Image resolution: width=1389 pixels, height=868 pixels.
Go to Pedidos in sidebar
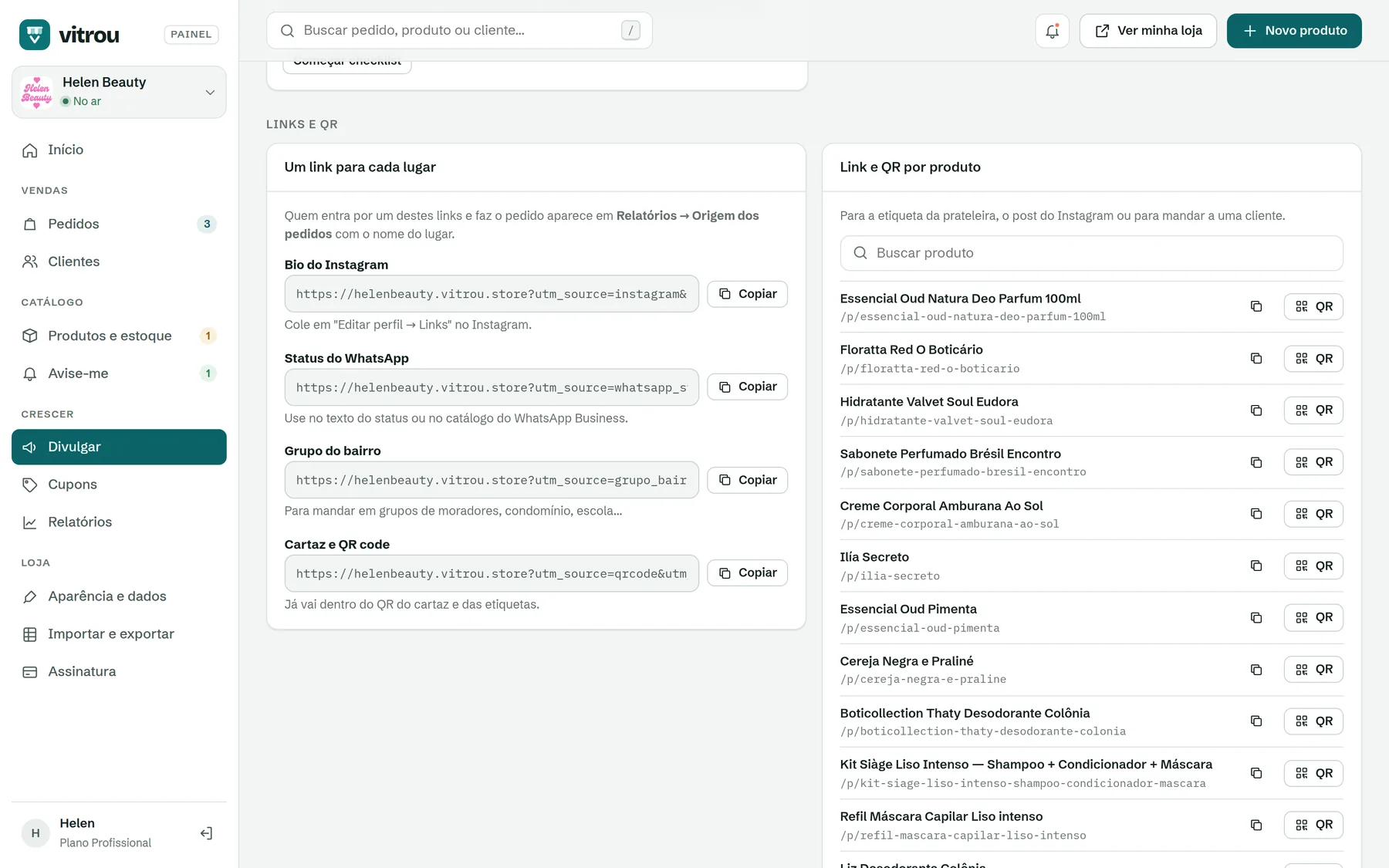click(x=119, y=224)
